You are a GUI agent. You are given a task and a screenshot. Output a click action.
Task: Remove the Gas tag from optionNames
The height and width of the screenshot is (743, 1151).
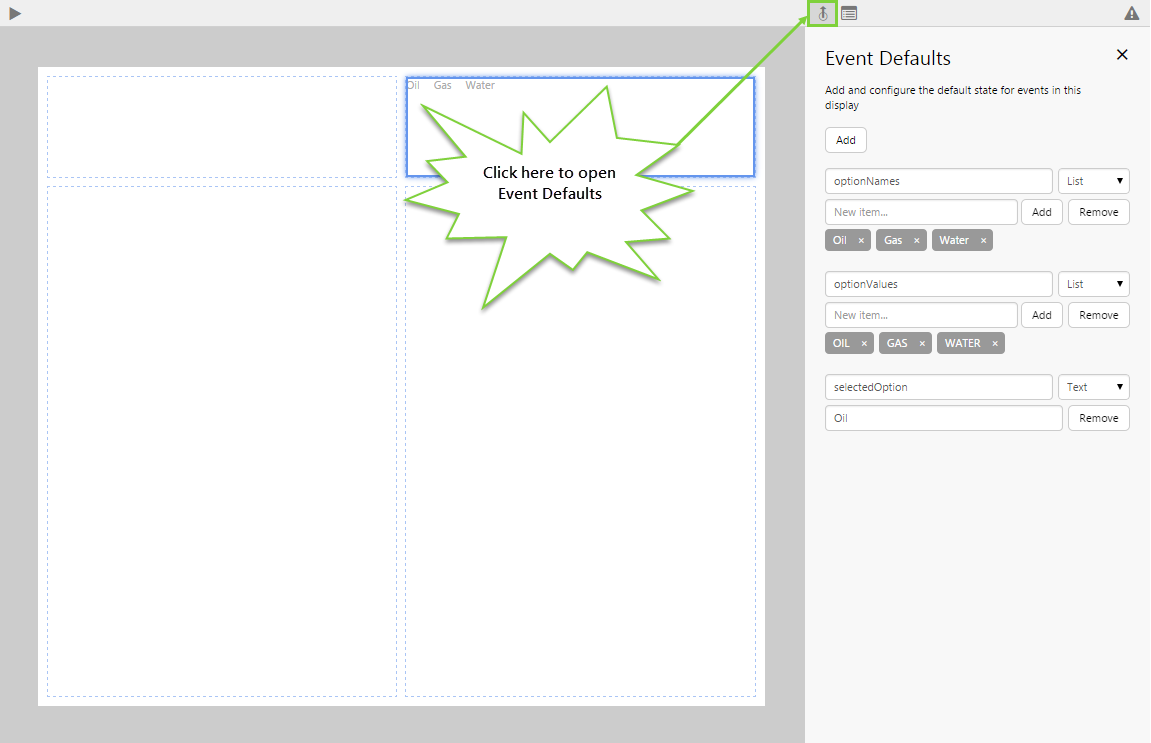(x=916, y=241)
